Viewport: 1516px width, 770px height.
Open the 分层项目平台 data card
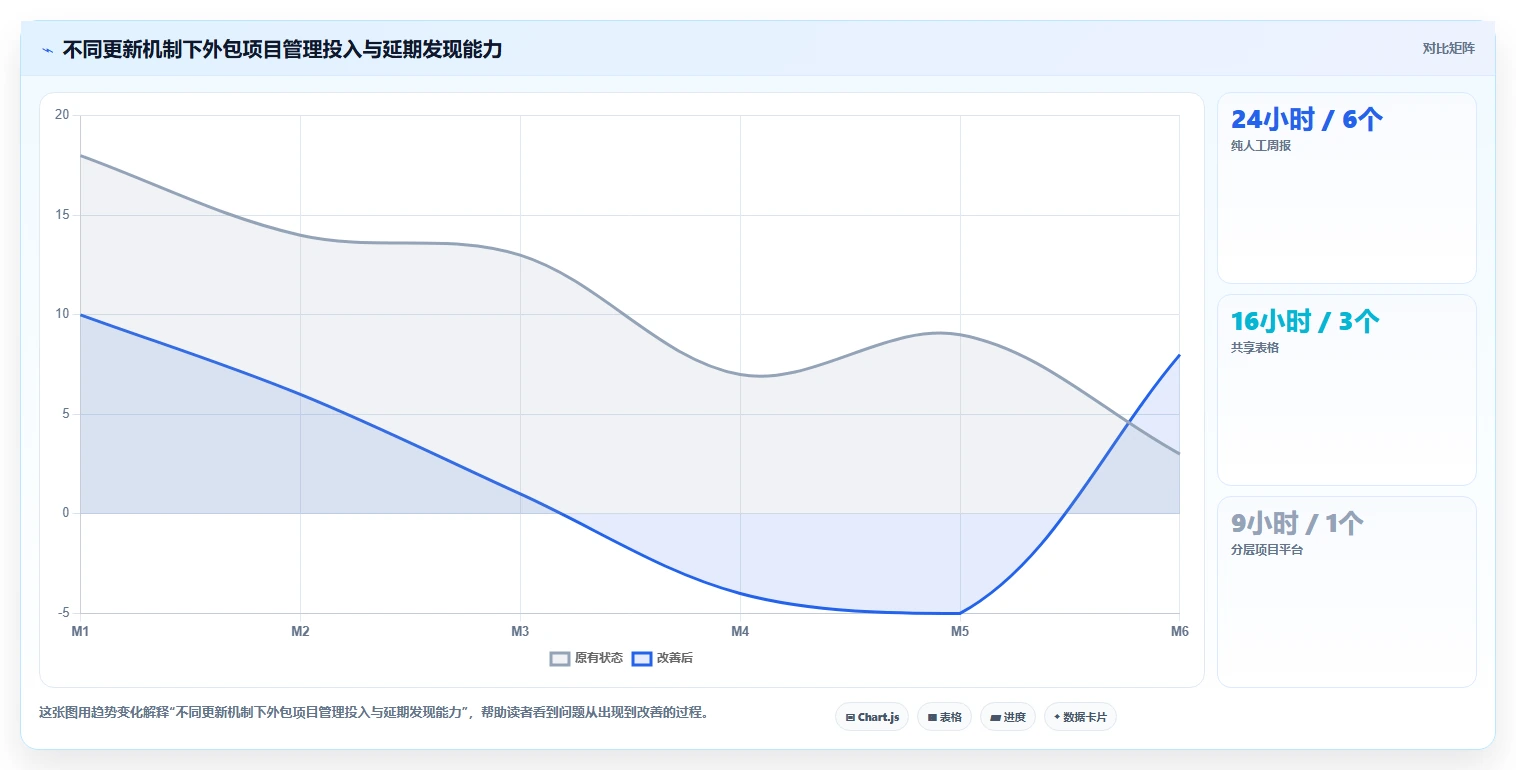coord(1346,592)
